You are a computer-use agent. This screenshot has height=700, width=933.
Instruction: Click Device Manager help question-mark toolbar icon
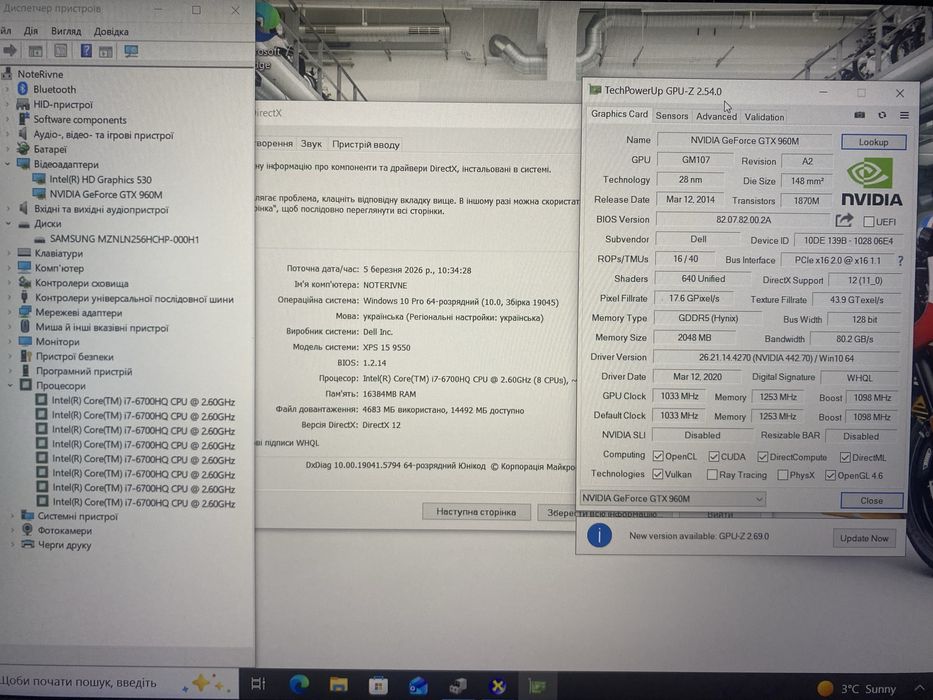pyautogui.click(x=86, y=51)
